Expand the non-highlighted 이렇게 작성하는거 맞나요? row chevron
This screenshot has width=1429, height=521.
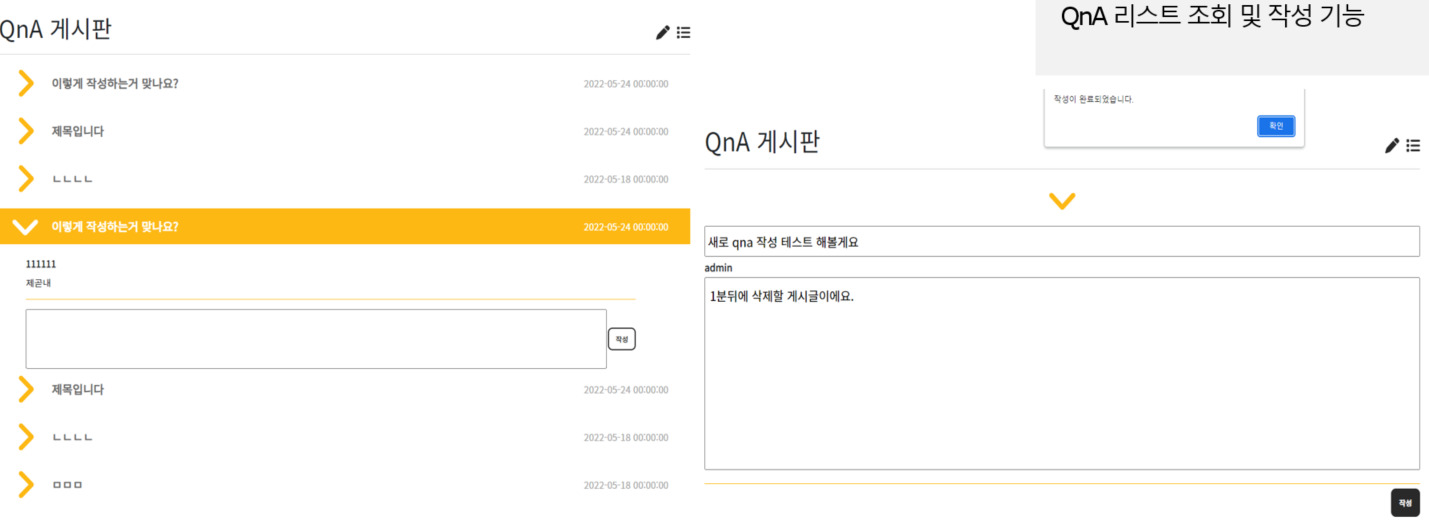click(26, 83)
